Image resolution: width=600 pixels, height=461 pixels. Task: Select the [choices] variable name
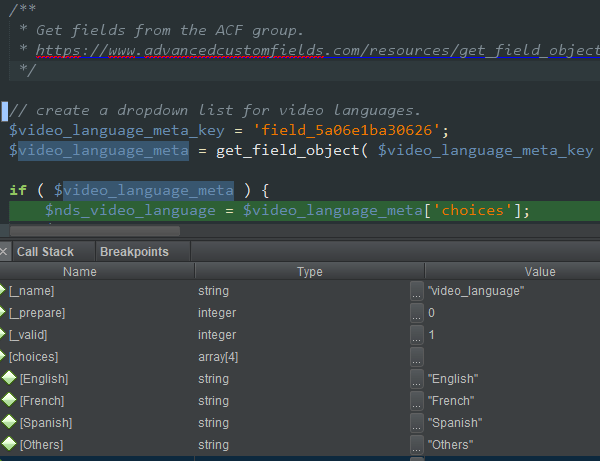[34, 357]
